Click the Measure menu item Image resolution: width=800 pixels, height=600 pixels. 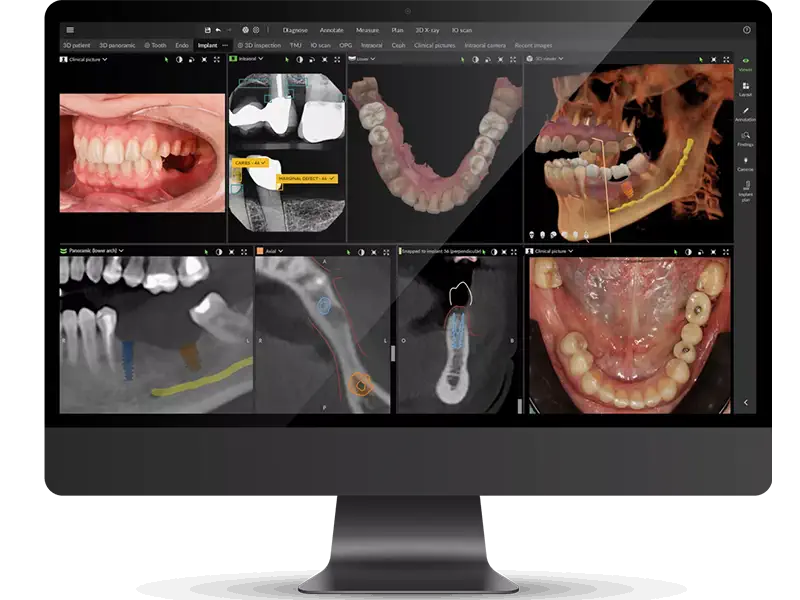367,30
